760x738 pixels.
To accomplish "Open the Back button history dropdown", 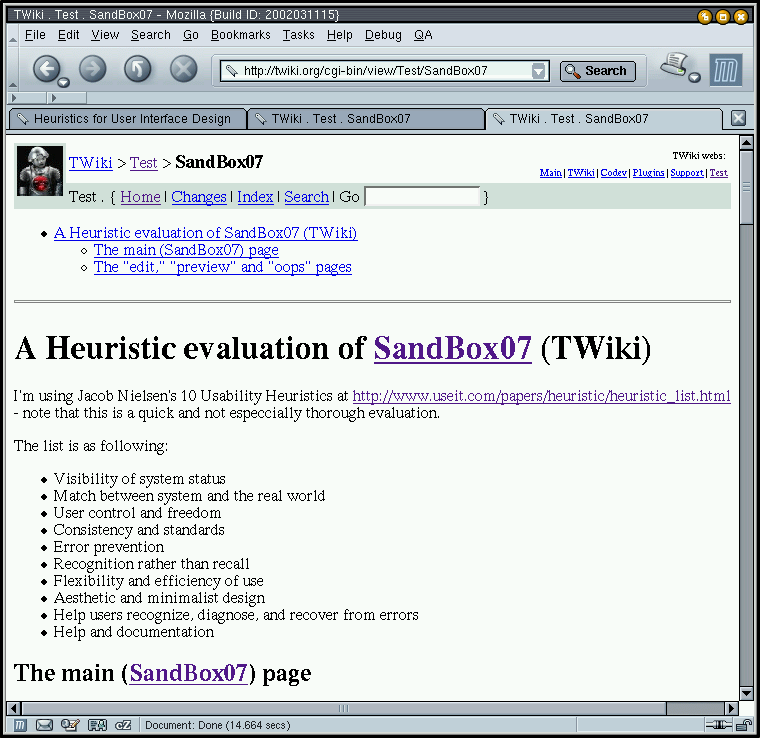I will [x=63, y=82].
